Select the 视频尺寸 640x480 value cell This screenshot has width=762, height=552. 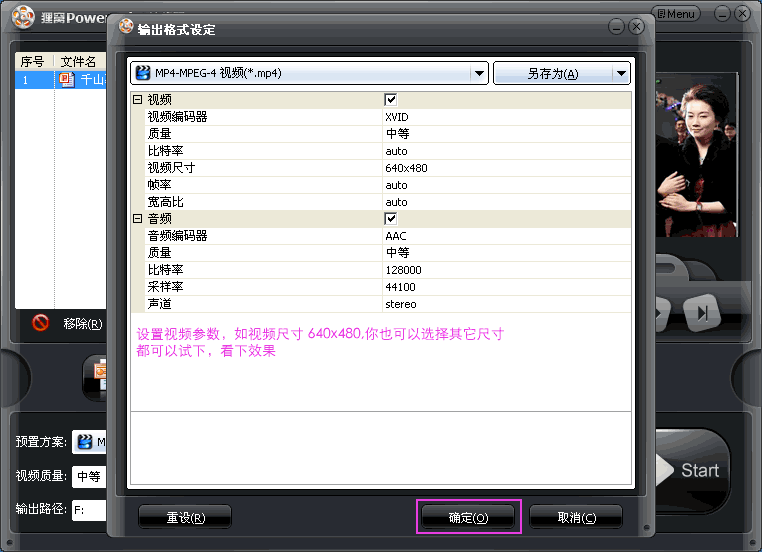(506, 168)
